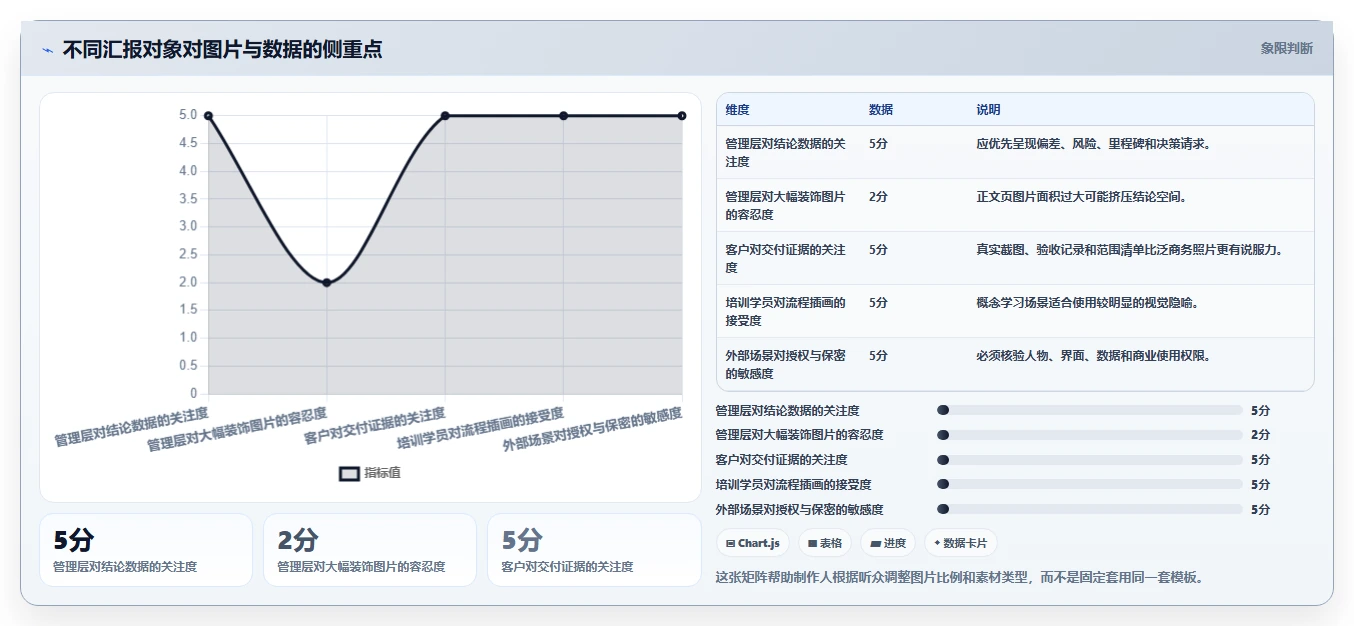
Task: Click the progress bar for 外部场景对授权与保密的敏感度
Action: (1090, 510)
